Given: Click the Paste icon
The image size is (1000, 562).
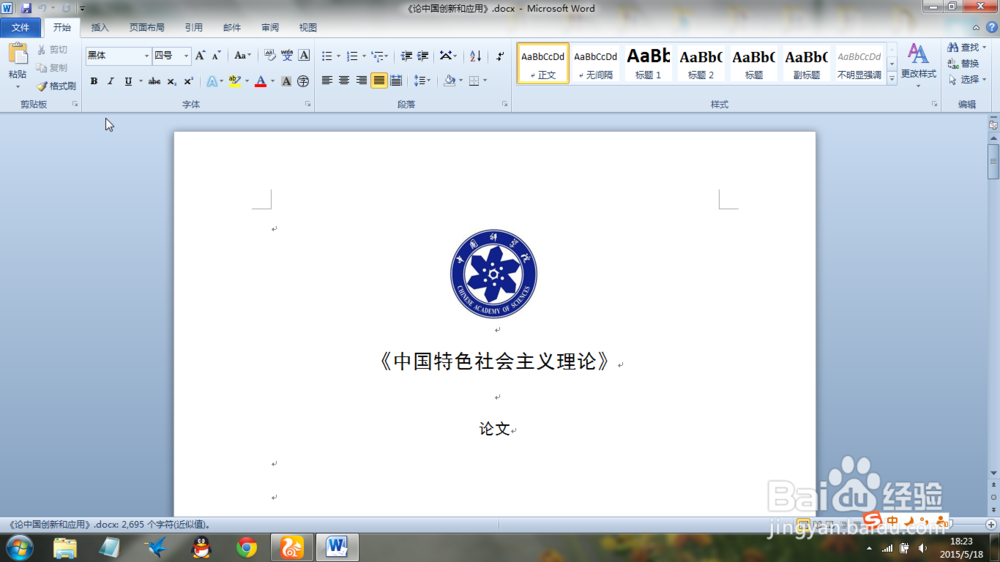Looking at the screenshot, I should pyautogui.click(x=18, y=55).
